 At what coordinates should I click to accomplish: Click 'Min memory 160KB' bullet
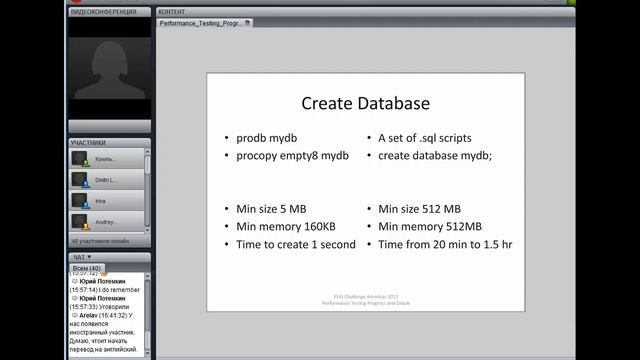[x=286, y=227]
